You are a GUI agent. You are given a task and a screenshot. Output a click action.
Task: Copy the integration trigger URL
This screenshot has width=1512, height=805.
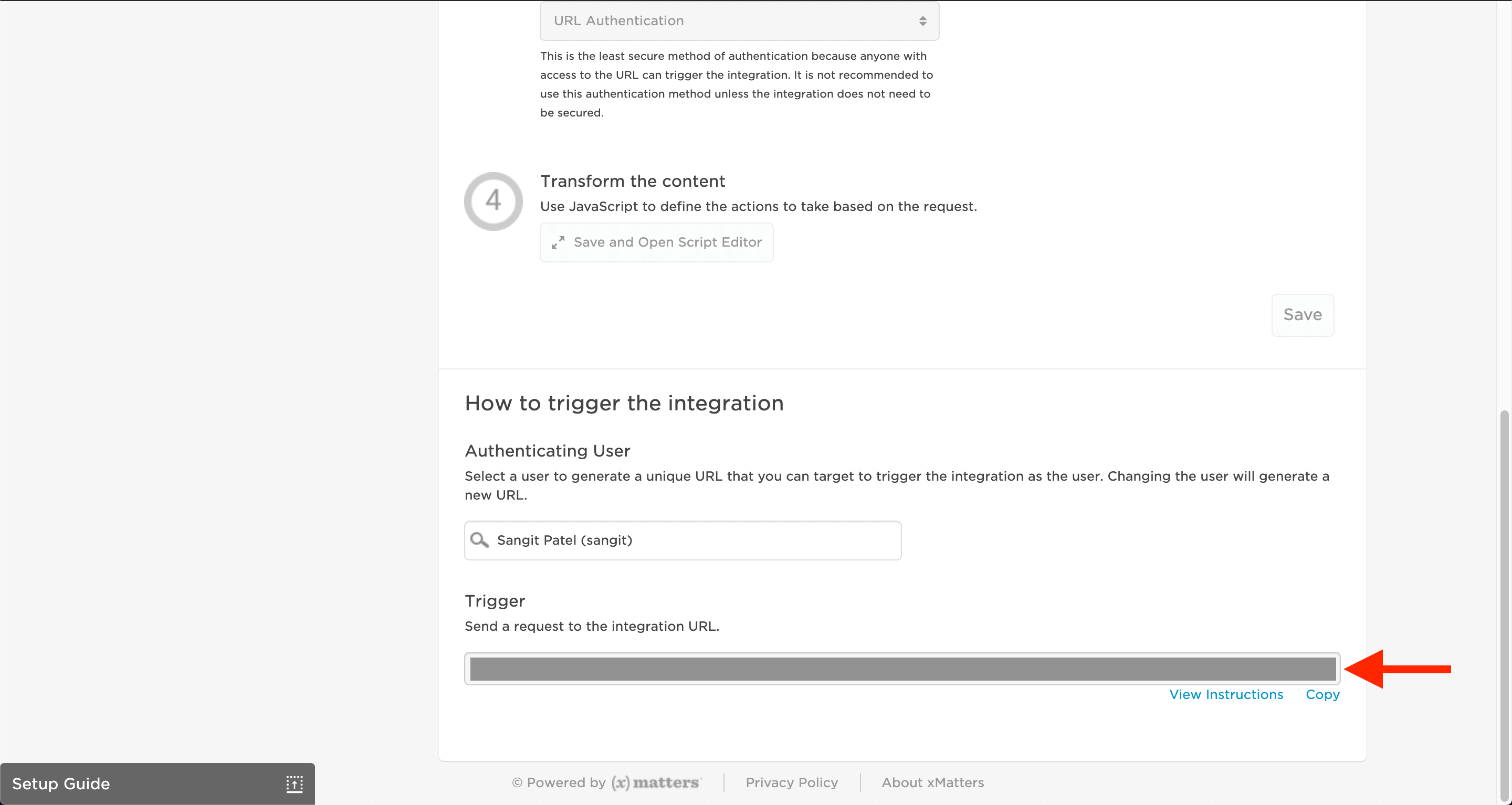(x=1322, y=695)
